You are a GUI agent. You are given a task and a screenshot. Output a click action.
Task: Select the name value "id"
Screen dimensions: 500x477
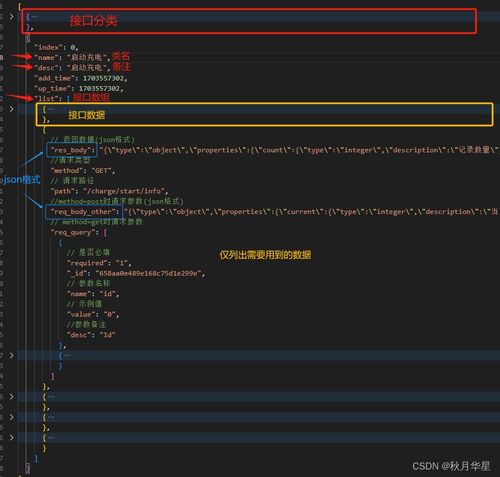pyautogui.click(x=107, y=294)
